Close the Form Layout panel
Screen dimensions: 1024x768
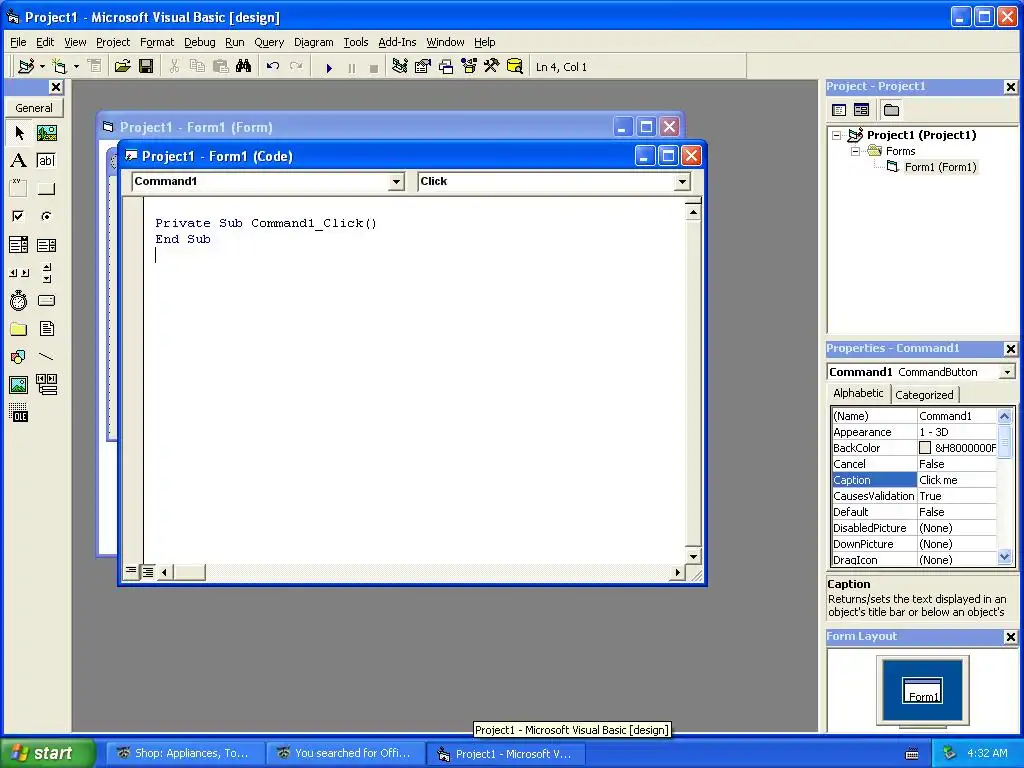pyautogui.click(x=1010, y=637)
